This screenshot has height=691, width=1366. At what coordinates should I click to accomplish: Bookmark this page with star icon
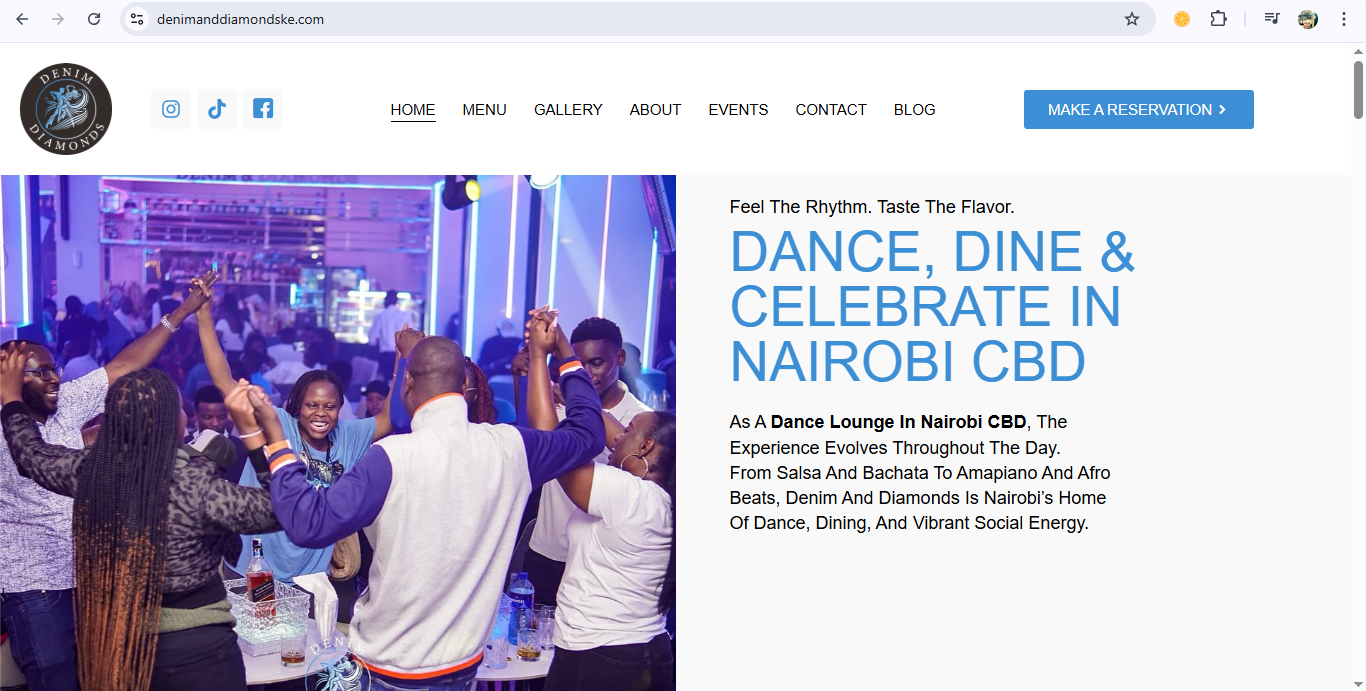(x=1132, y=19)
